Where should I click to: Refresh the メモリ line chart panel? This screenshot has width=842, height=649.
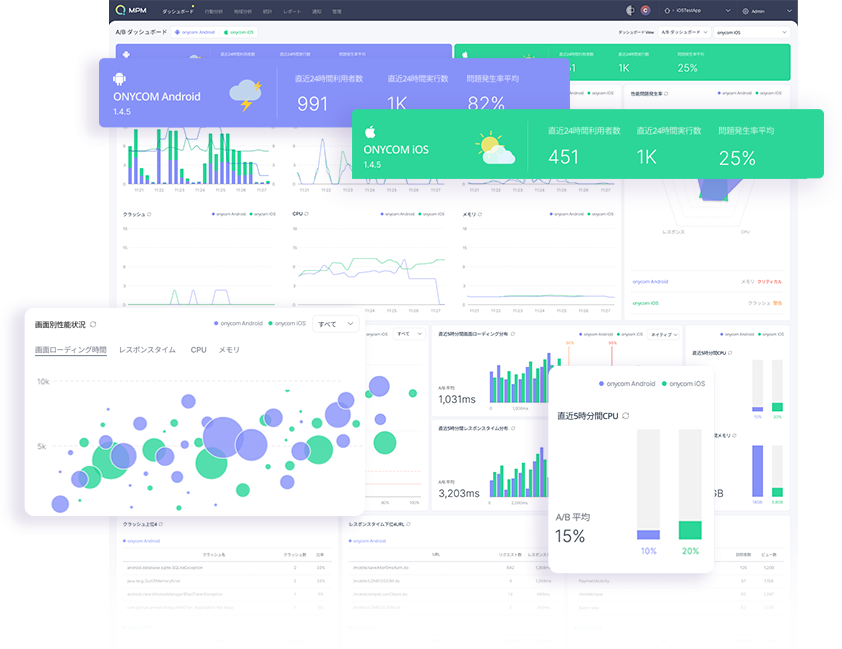point(480,214)
